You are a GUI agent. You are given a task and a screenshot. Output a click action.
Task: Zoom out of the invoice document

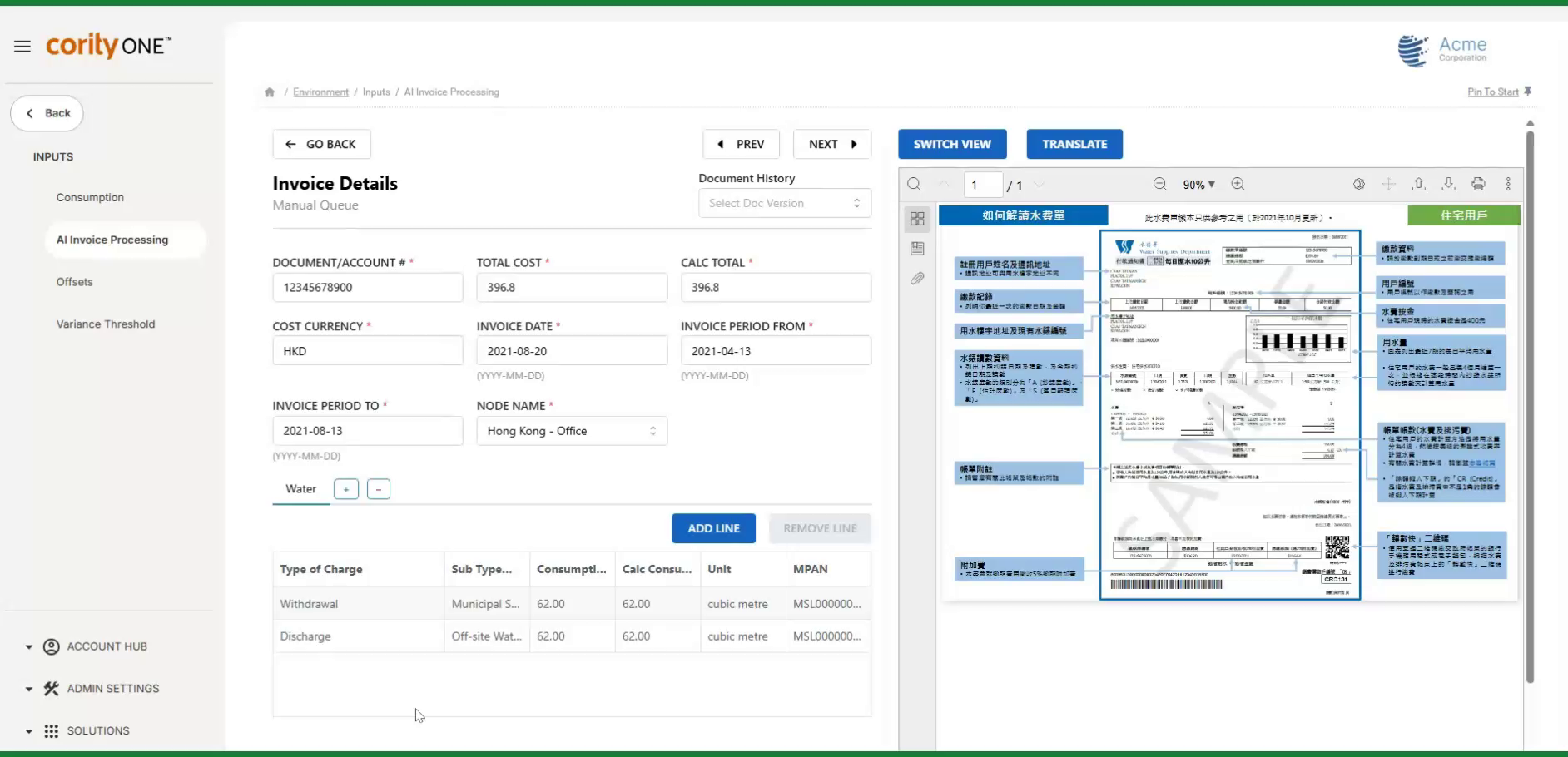click(x=1160, y=184)
